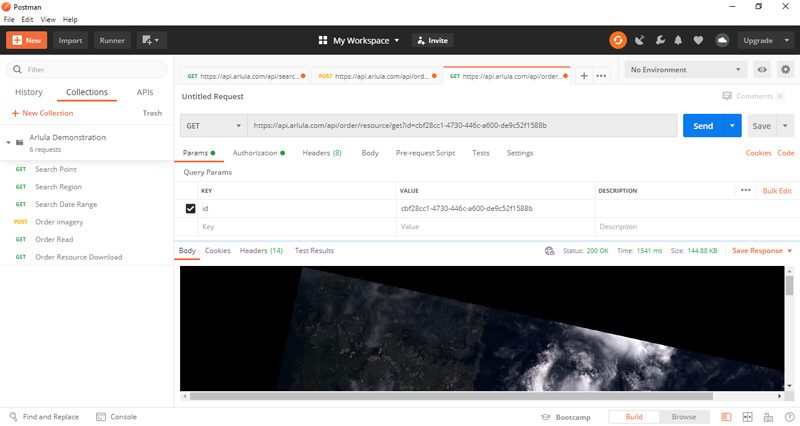Click the environment quick look eye icon
This screenshot has height=426, width=800.
762,69
